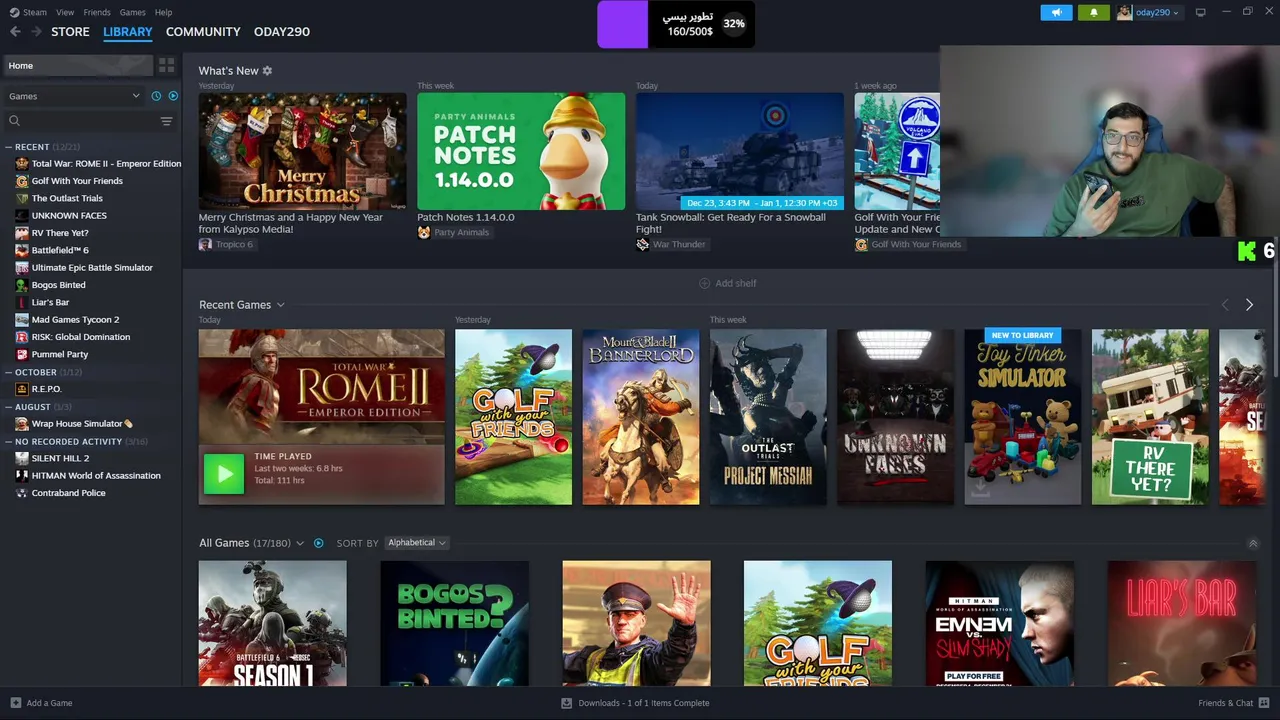
Task: Select the Mount & Blade II Bannerlord cover
Action: click(641, 417)
